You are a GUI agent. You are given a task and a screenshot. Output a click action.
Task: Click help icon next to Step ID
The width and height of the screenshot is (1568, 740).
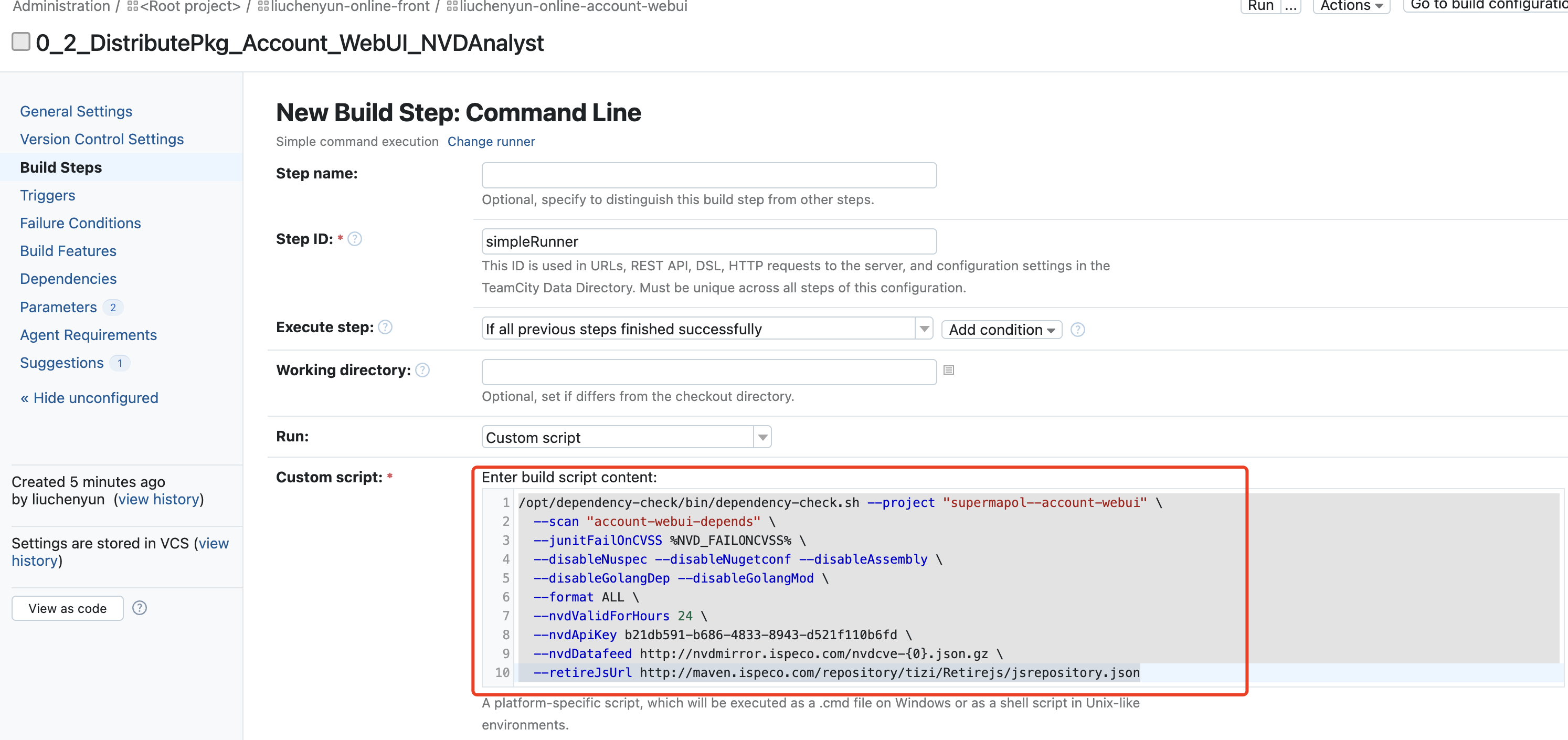point(355,239)
